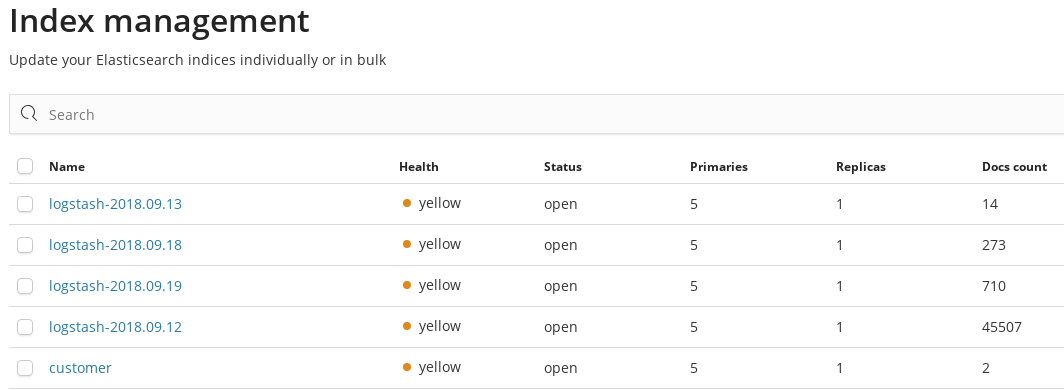Sort by Replicas column header
1064x390 pixels.
click(860, 167)
